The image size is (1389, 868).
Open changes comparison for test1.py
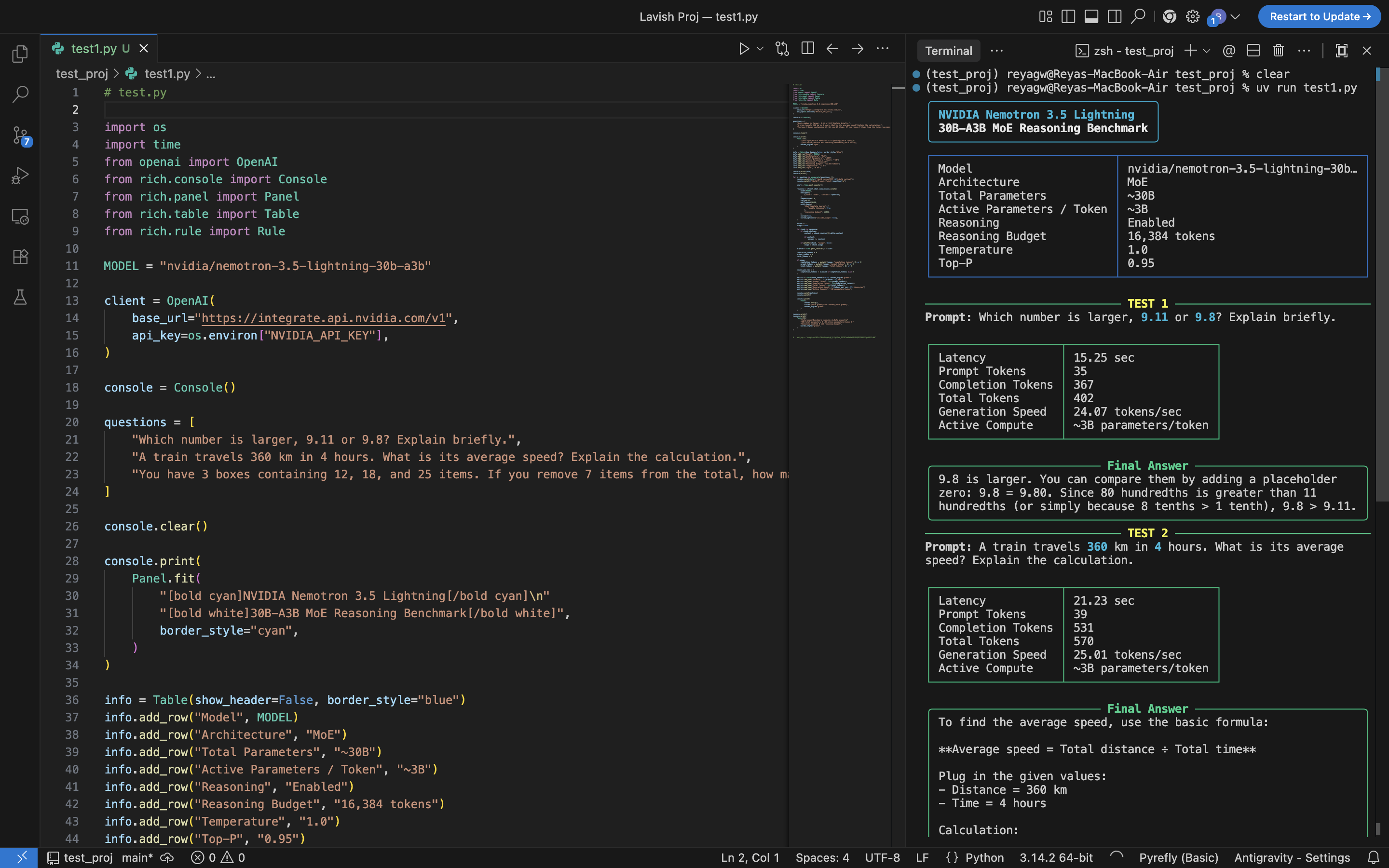tap(782, 49)
